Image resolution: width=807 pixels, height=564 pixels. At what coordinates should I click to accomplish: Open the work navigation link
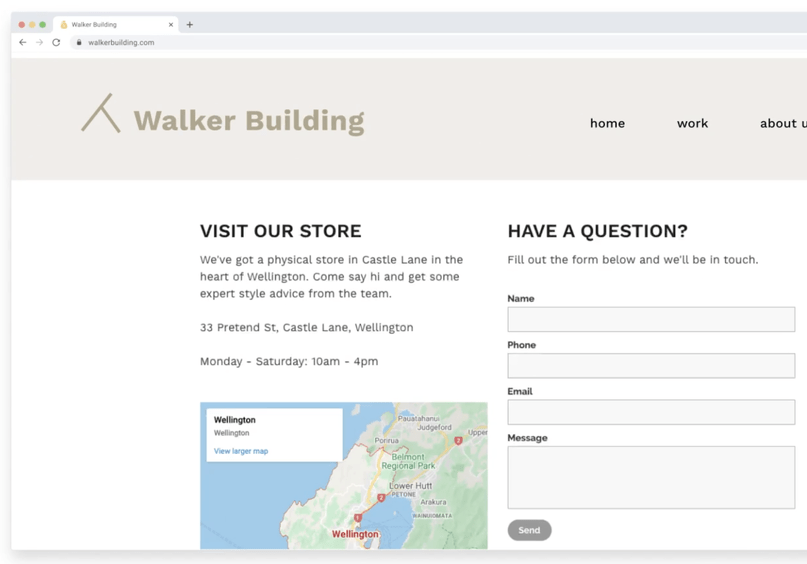coord(692,123)
